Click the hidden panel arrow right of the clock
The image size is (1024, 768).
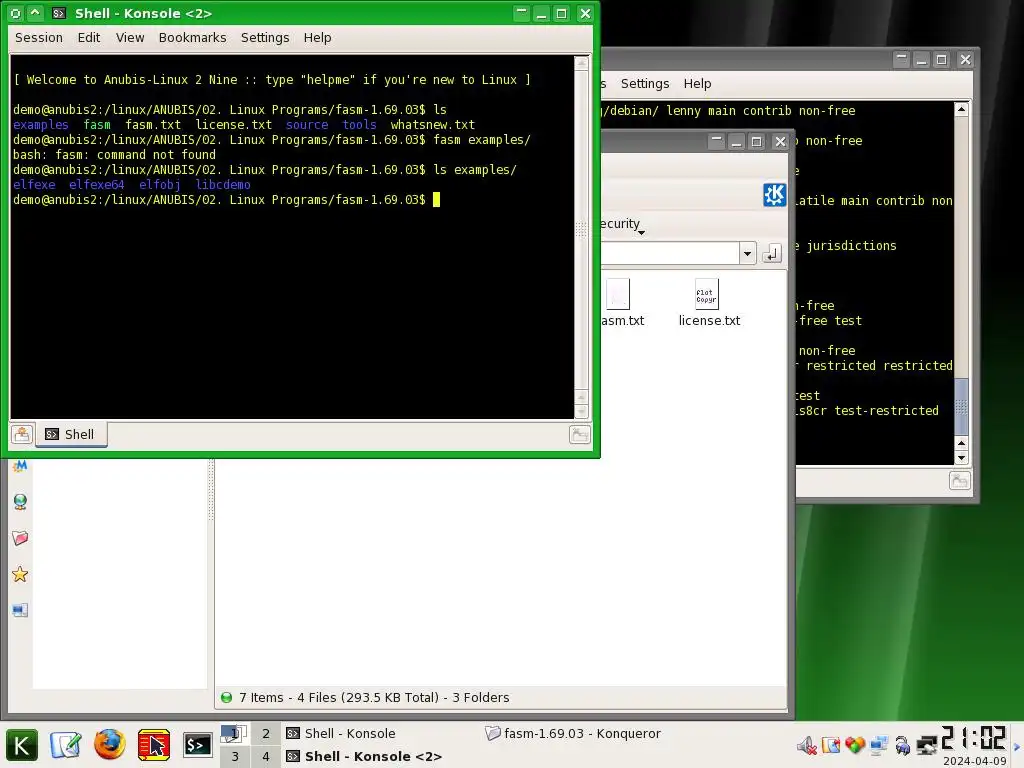pos(1017,747)
